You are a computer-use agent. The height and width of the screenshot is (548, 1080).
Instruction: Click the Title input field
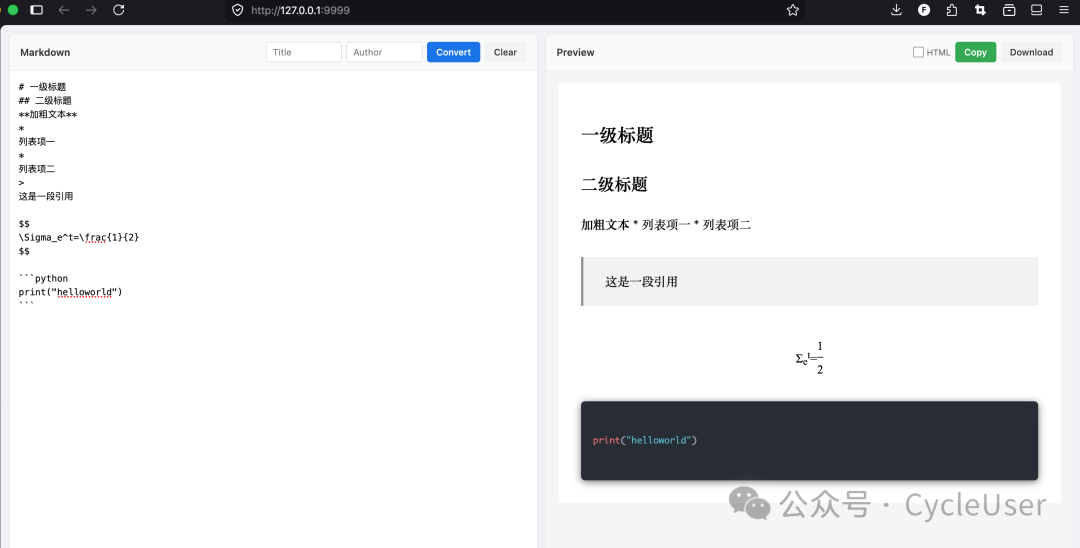(304, 52)
